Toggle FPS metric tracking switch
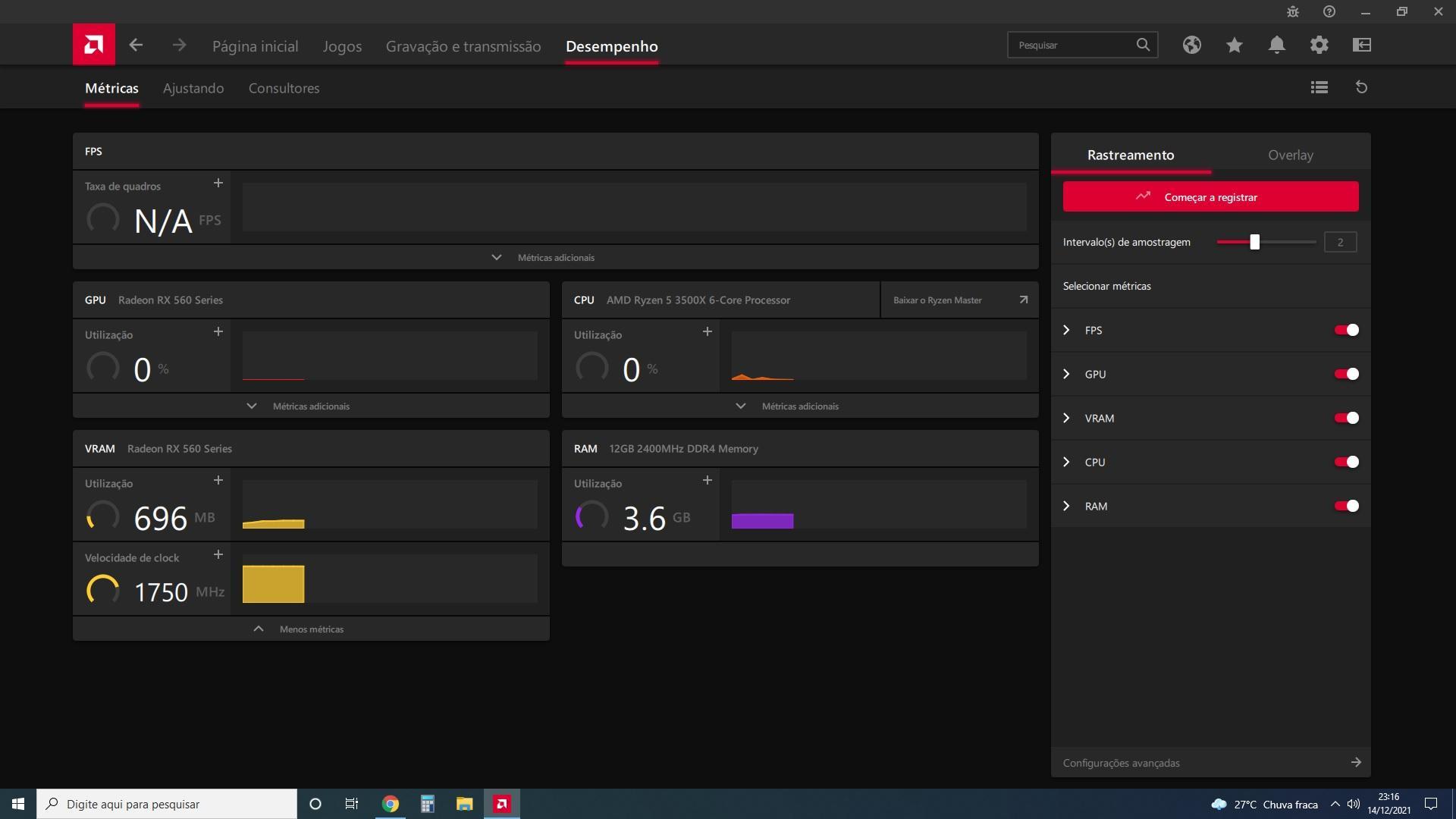The width and height of the screenshot is (1456, 819). coord(1347,330)
